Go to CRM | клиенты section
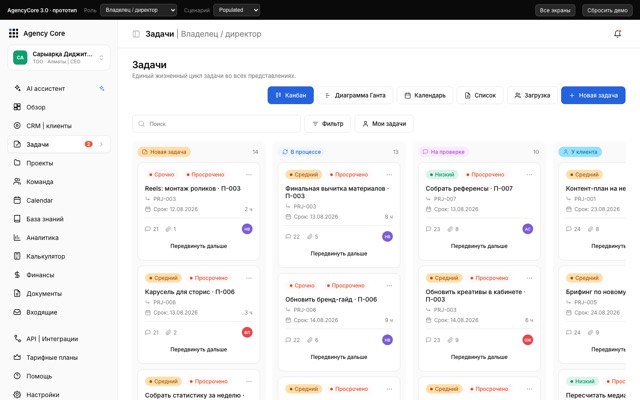The height and width of the screenshot is (400, 640). [x=59, y=126]
